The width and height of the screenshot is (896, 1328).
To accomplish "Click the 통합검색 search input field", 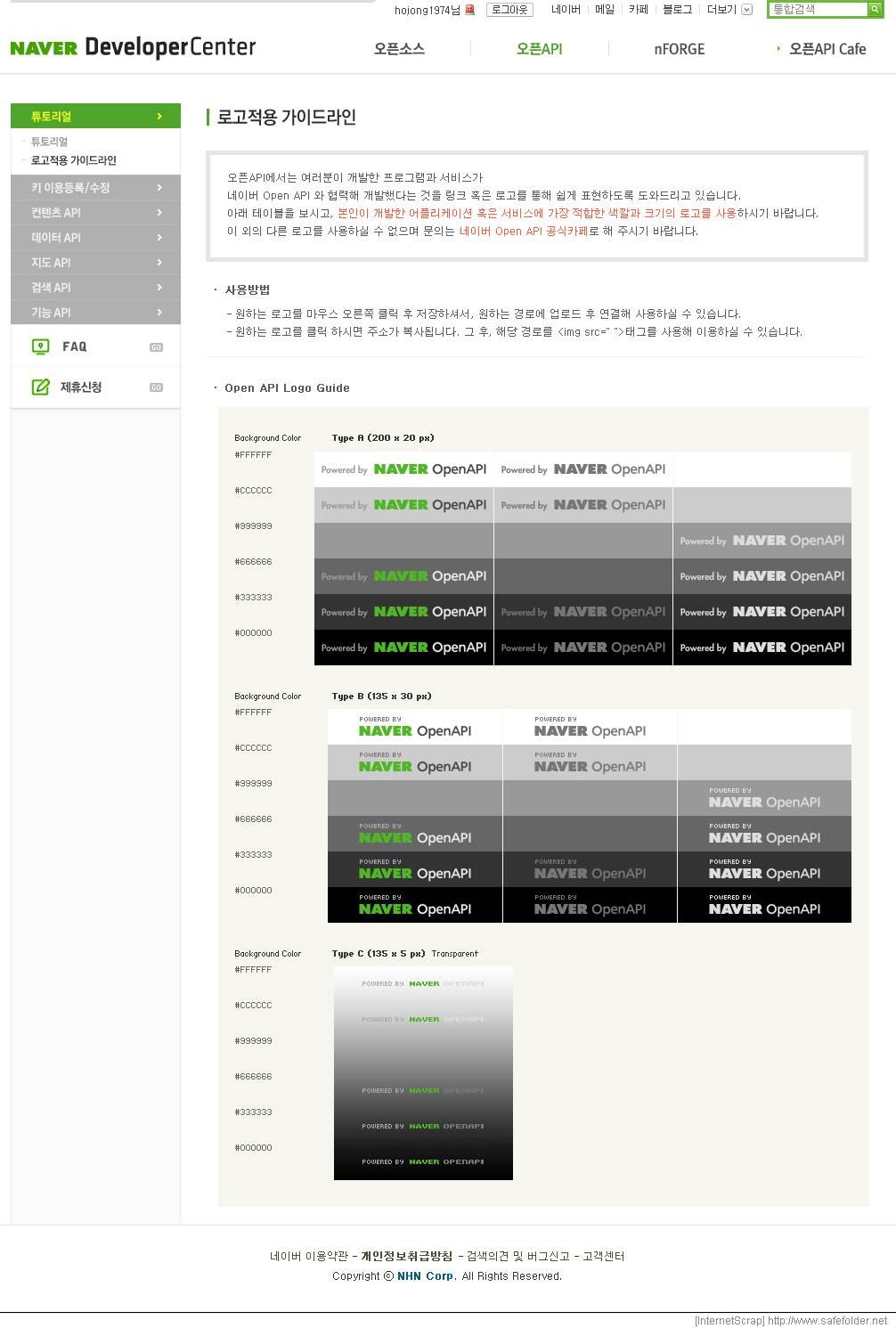I will [818, 9].
